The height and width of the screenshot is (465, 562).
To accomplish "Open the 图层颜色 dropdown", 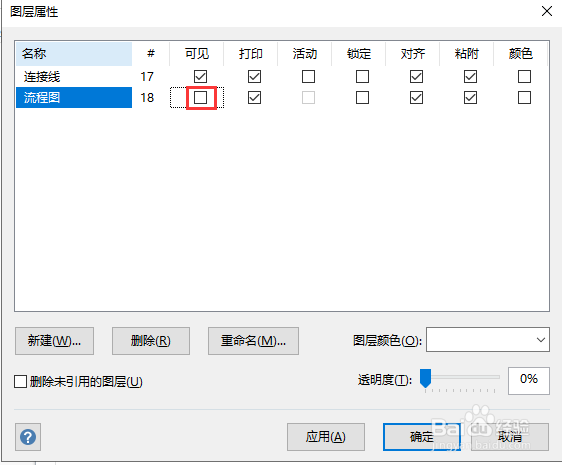I will [x=488, y=340].
